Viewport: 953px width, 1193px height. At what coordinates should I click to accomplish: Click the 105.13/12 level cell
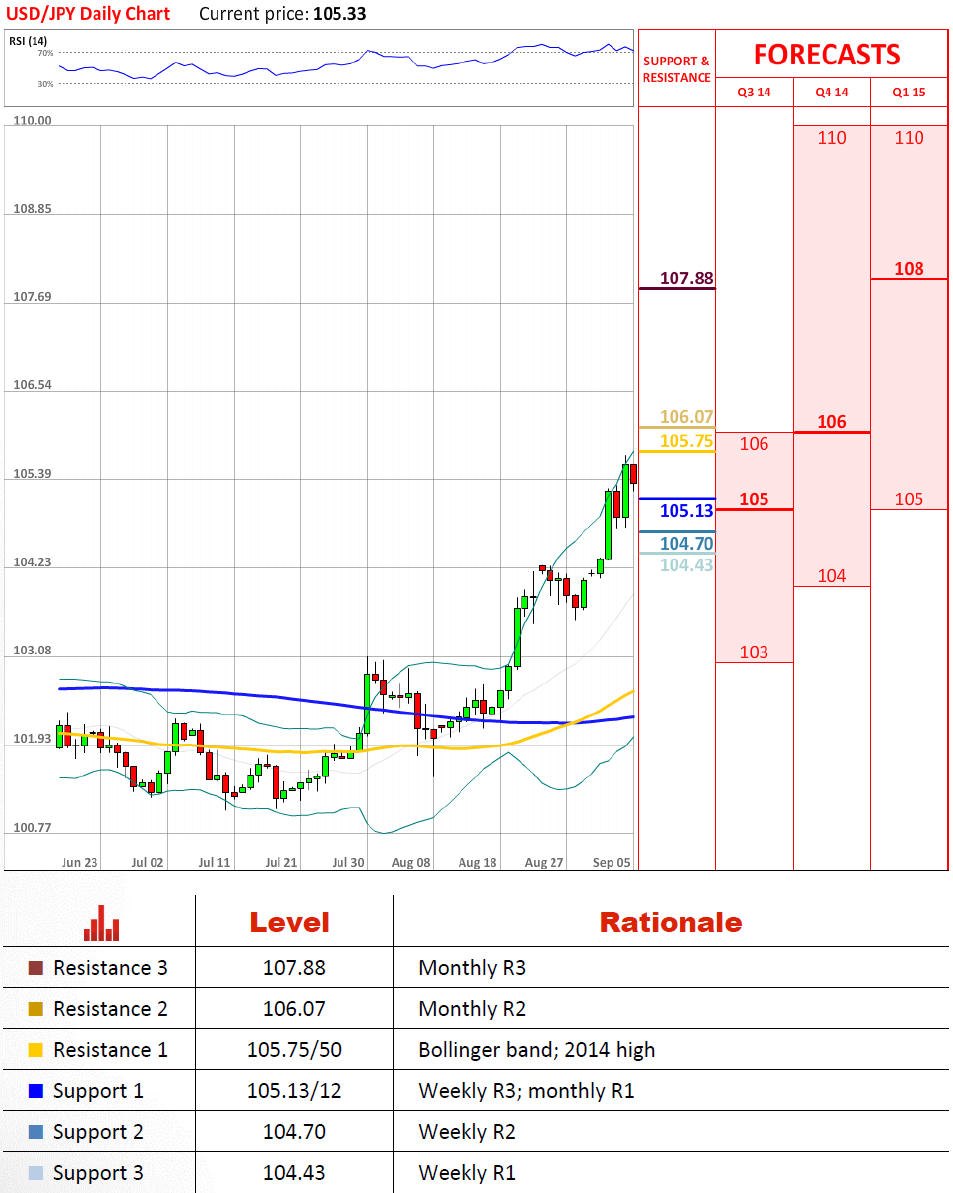[294, 1091]
